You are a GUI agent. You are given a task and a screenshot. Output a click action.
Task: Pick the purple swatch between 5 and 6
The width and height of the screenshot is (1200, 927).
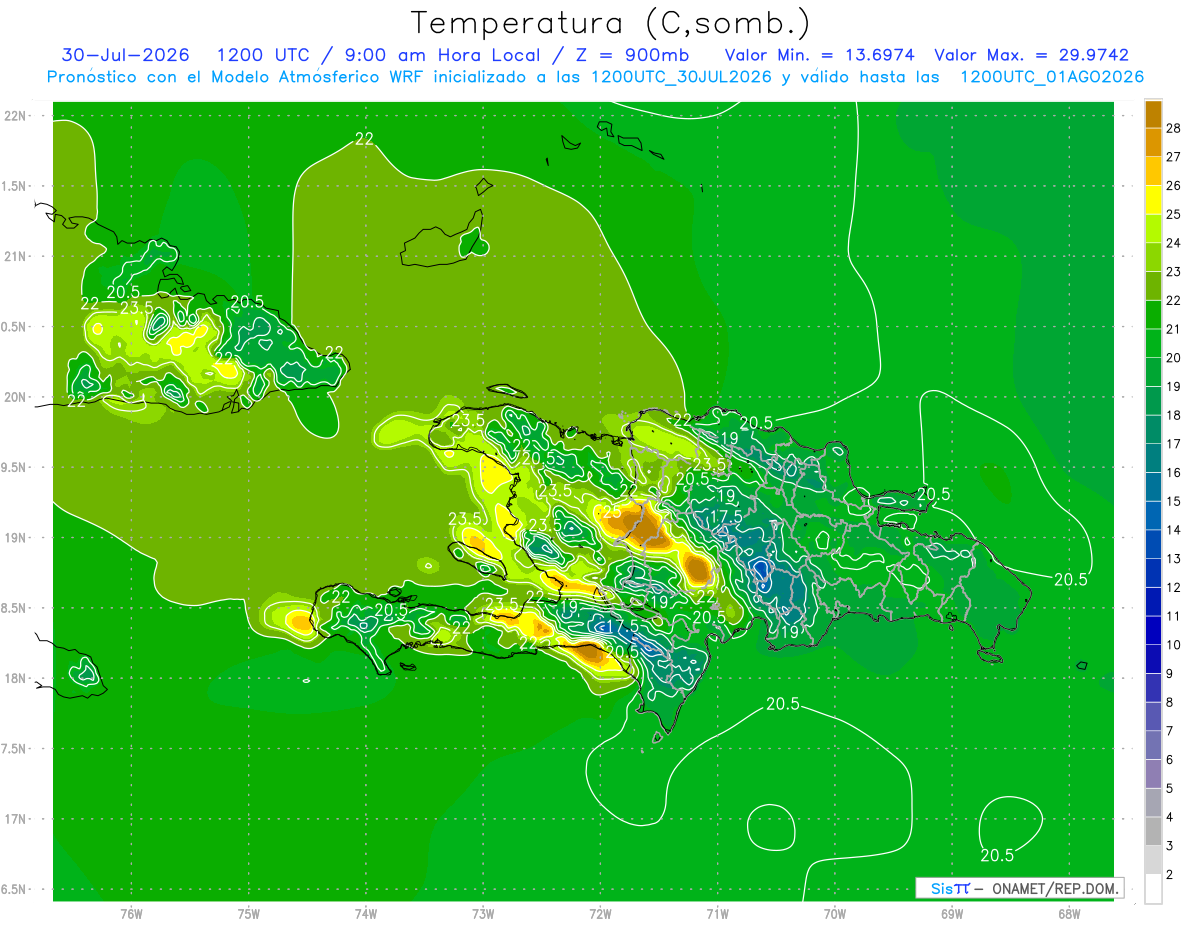tap(1153, 774)
